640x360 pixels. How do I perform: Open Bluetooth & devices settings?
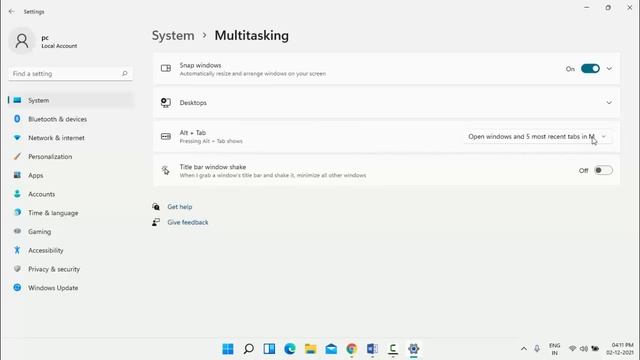pos(71,119)
